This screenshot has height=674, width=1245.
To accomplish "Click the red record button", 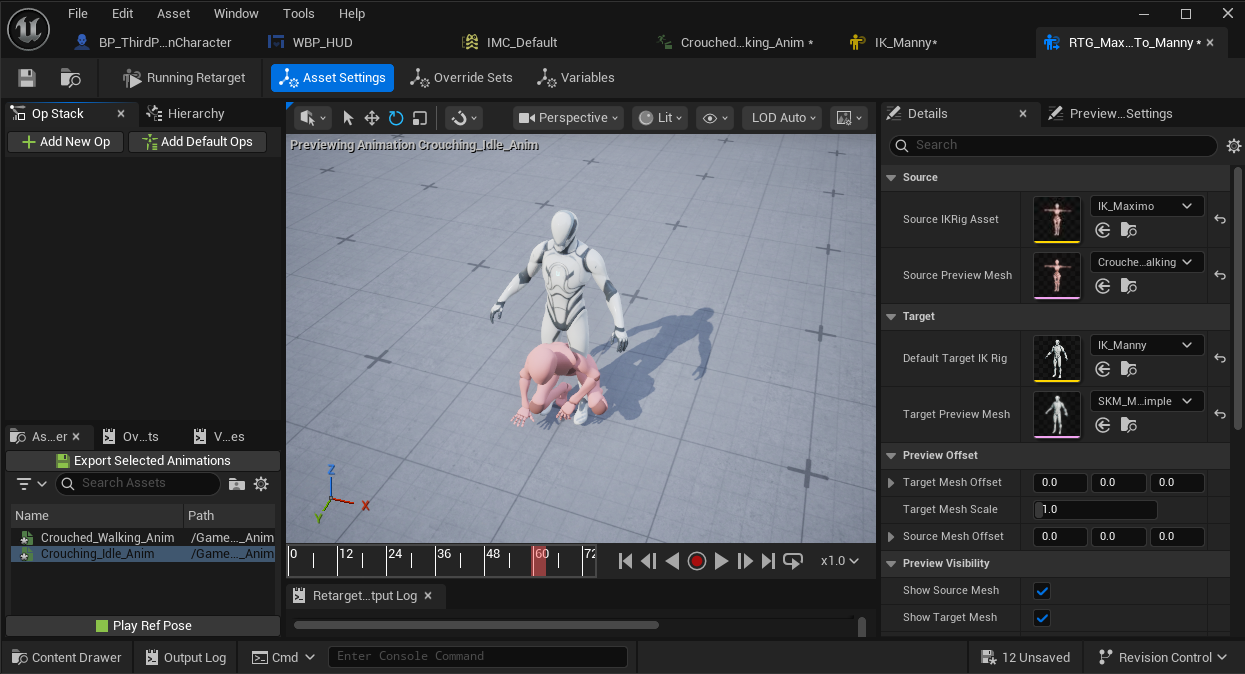I will click(x=697, y=561).
